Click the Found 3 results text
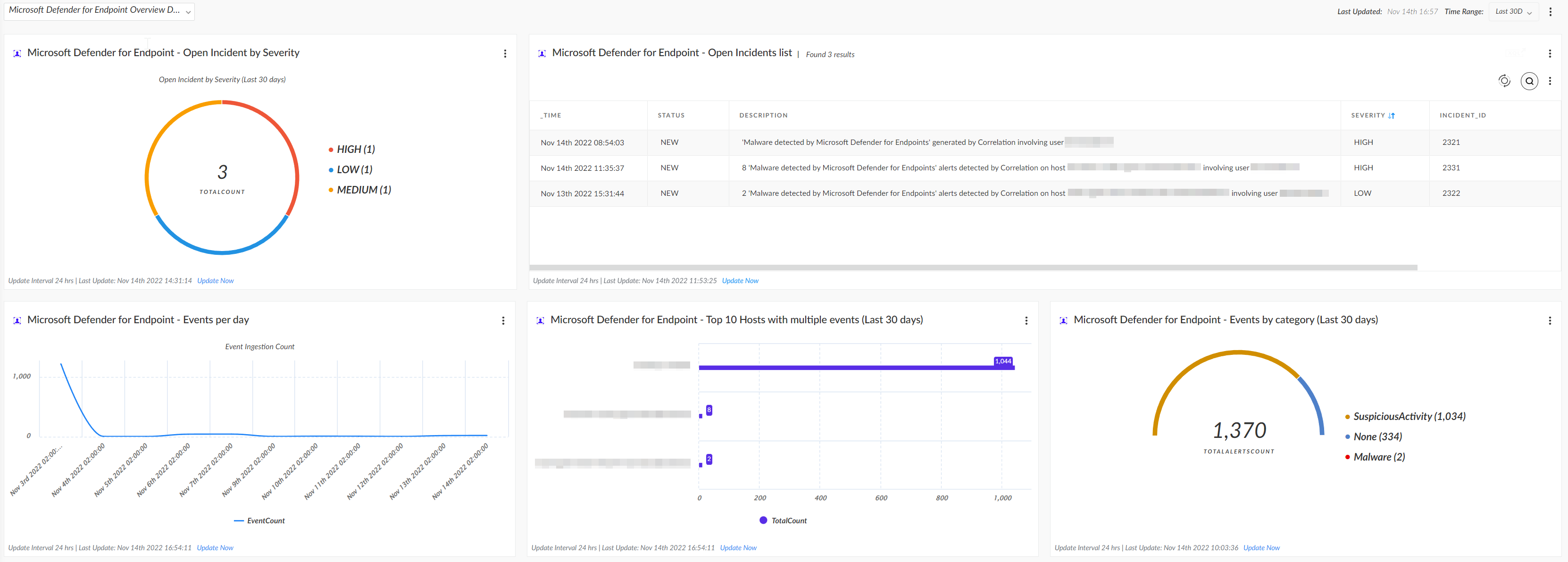This screenshot has width=1568, height=562. pyautogui.click(x=830, y=55)
